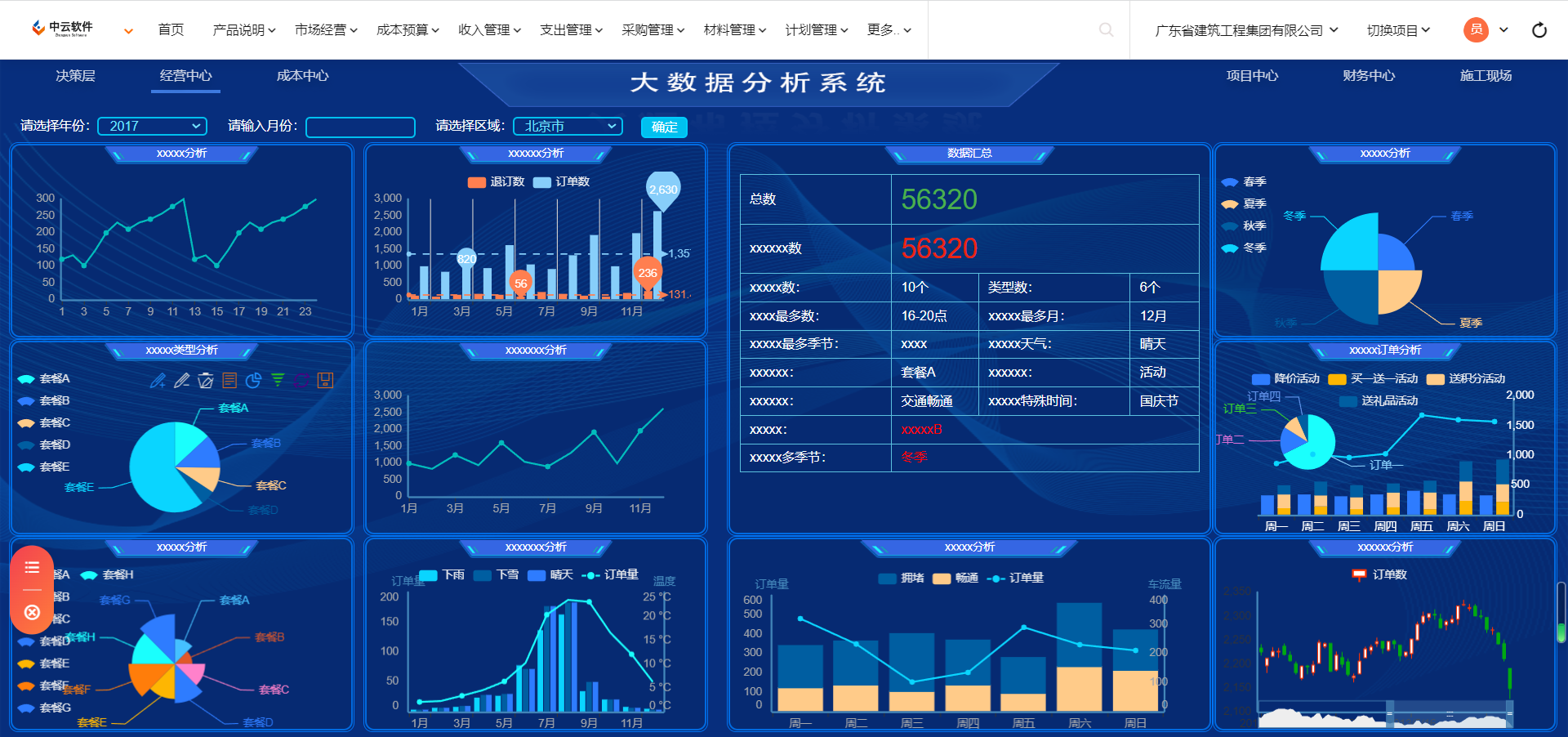
Task: Switch to the 财务中心 tab
Action: tap(1369, 76)
